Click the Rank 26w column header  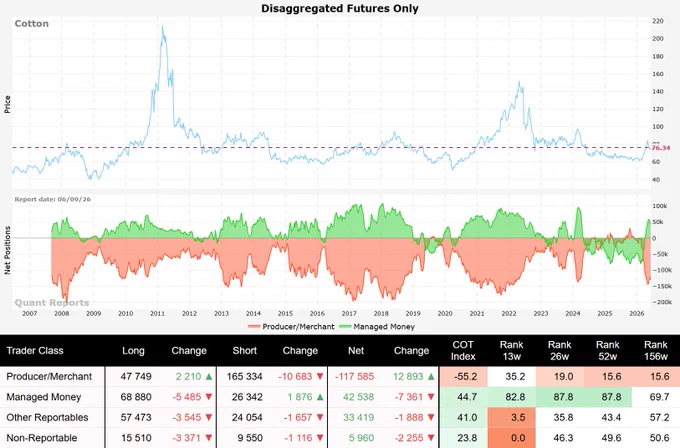(x=559, y=350)
